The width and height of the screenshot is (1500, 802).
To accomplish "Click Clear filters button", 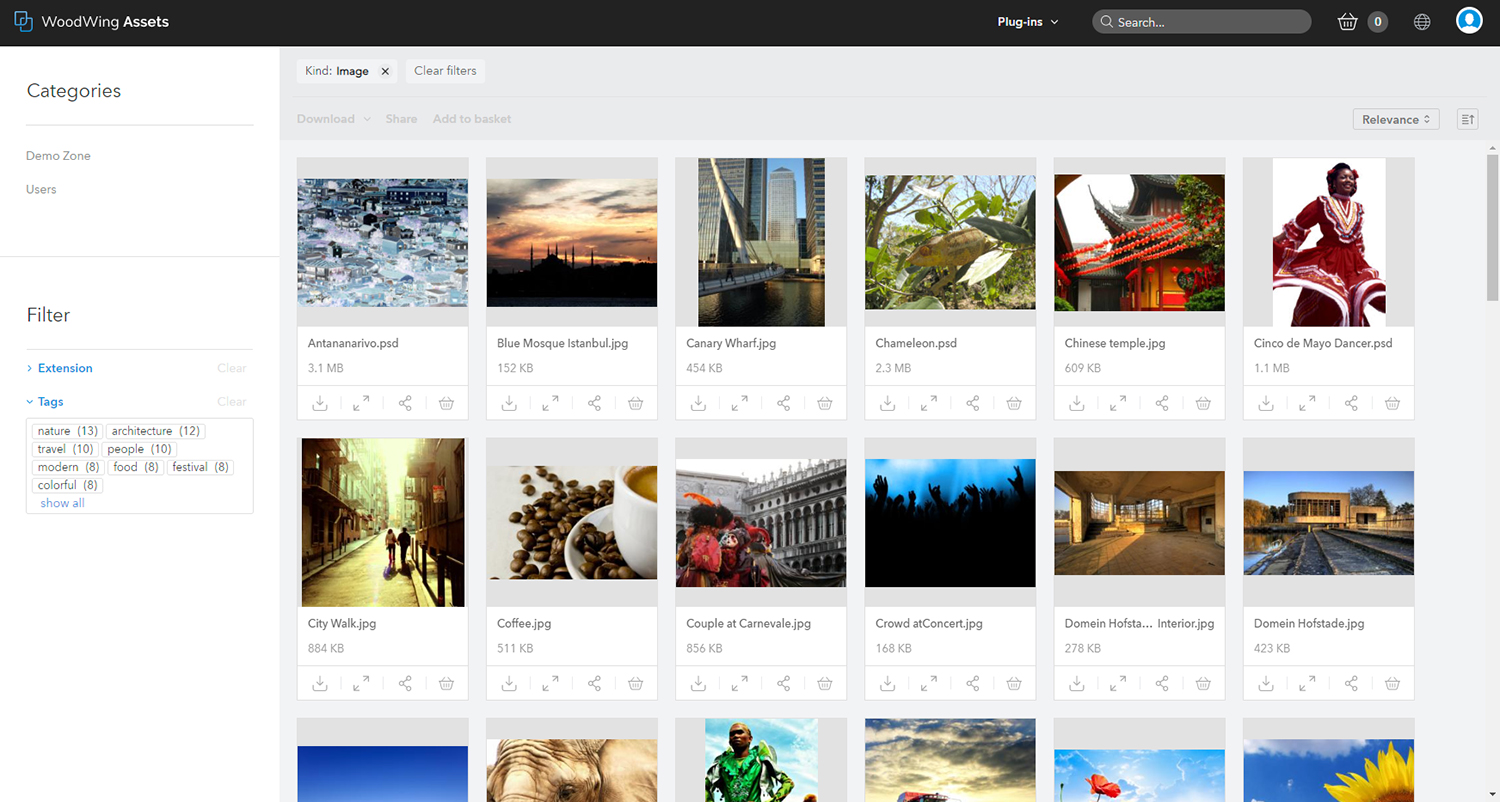I will pos(445,71).
